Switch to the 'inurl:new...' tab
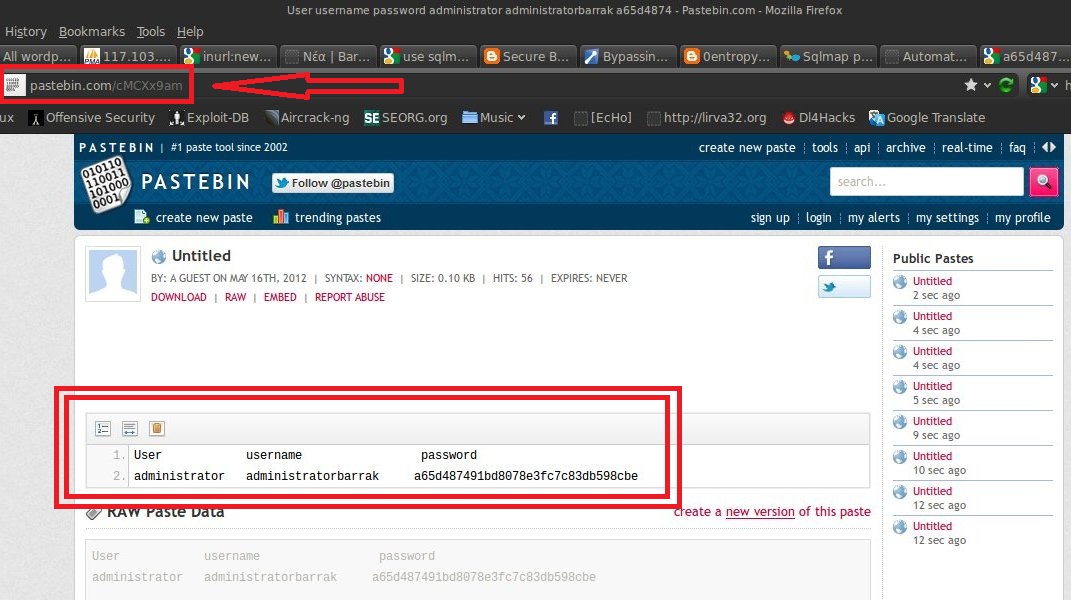 (x=229, y=56)
